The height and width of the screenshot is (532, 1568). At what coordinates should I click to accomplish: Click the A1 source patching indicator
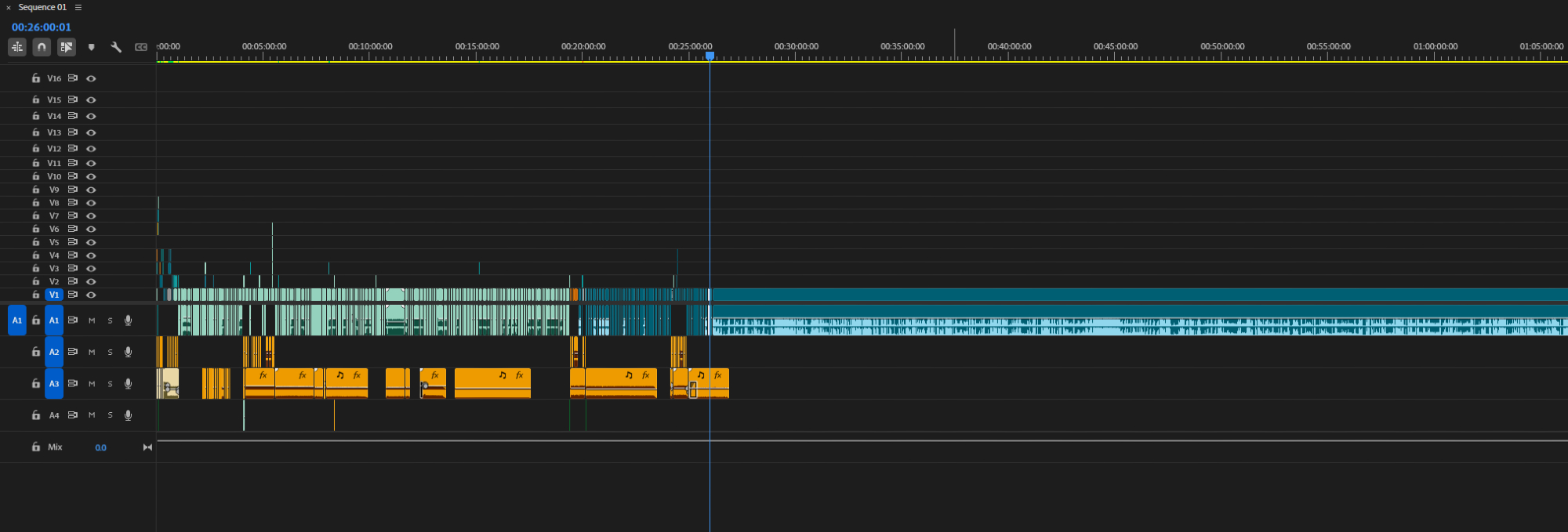(x=16, y=320)
